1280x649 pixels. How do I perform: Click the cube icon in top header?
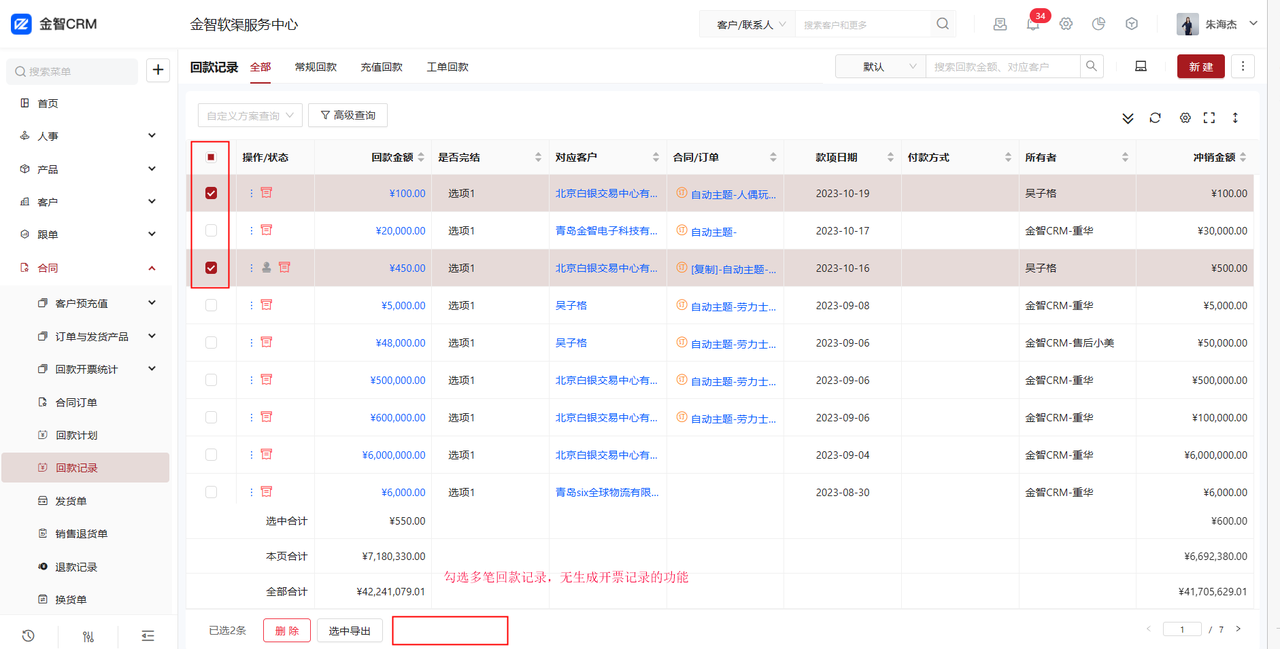1132,24
